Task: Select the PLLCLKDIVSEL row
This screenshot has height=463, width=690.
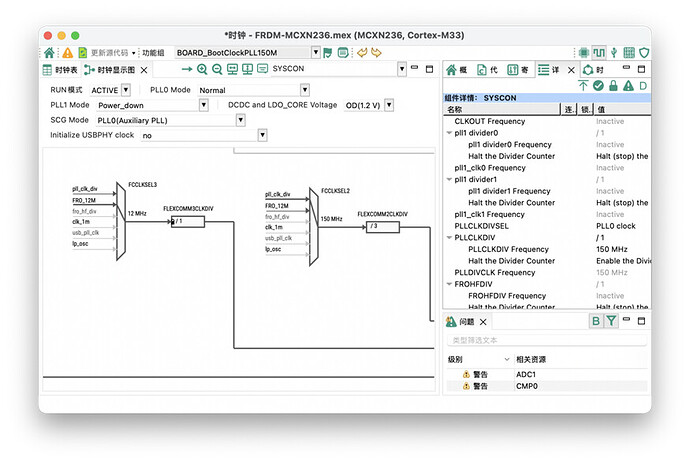Action: (547, 226)
